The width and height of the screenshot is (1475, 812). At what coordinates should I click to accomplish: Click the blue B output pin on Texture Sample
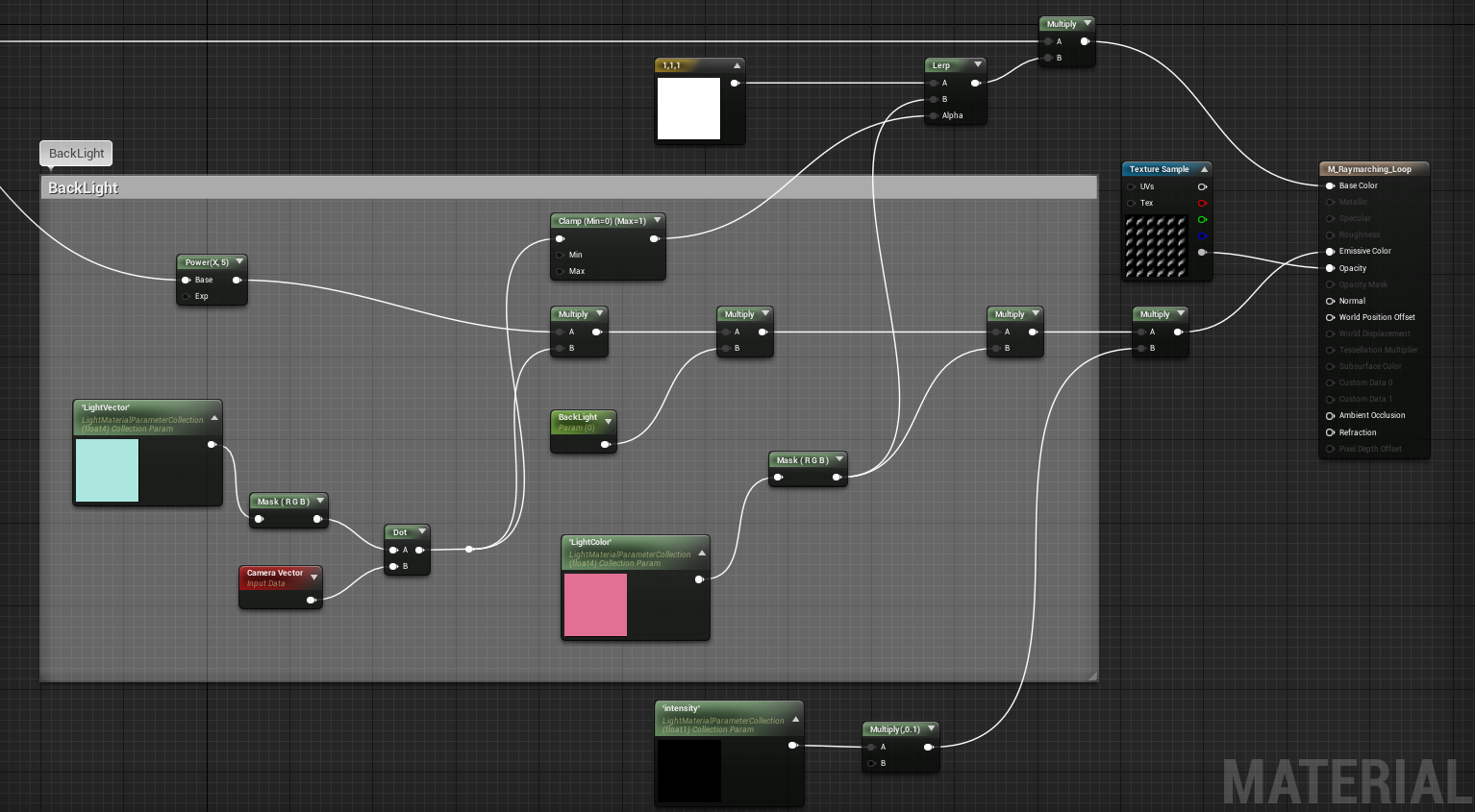point(1202,235)
